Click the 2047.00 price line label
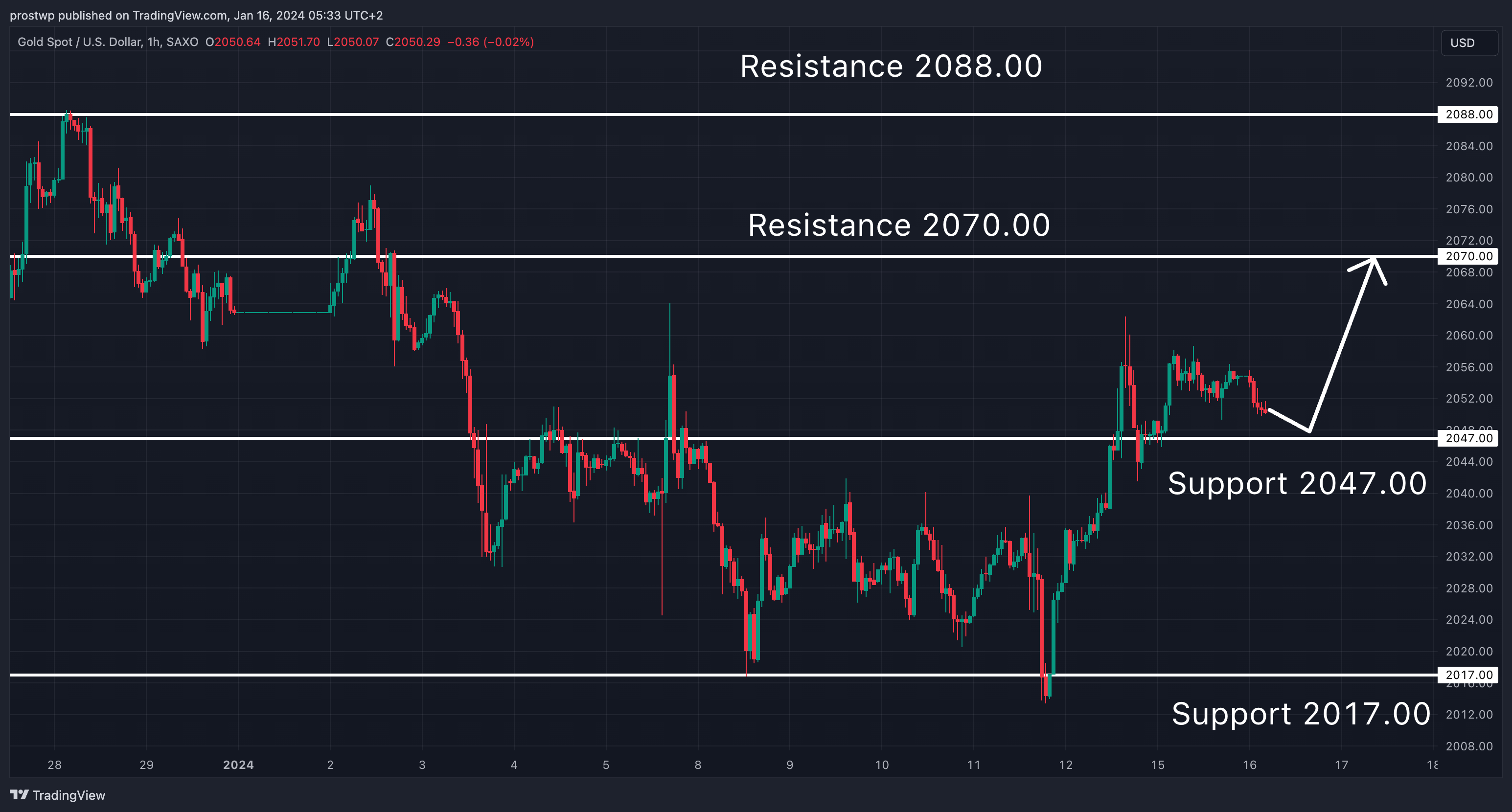 click(x=1468, y=438)
